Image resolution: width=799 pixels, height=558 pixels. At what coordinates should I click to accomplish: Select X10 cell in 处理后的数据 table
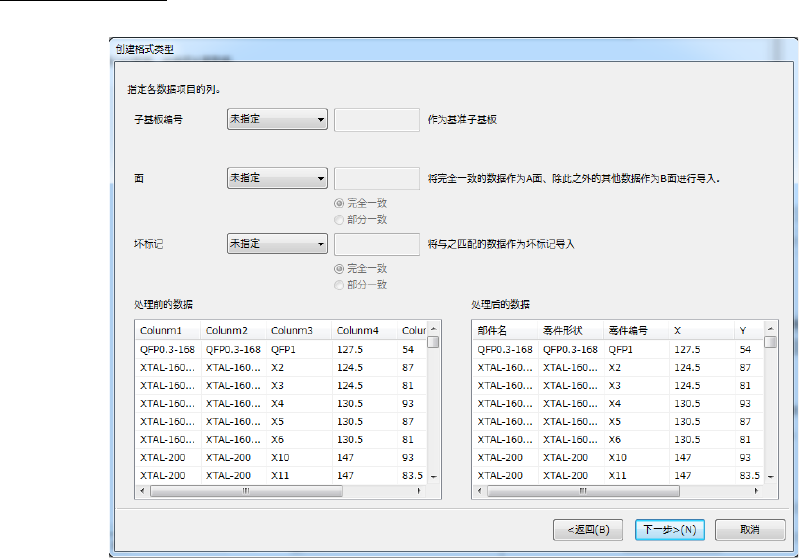click(x=636, y=458)
